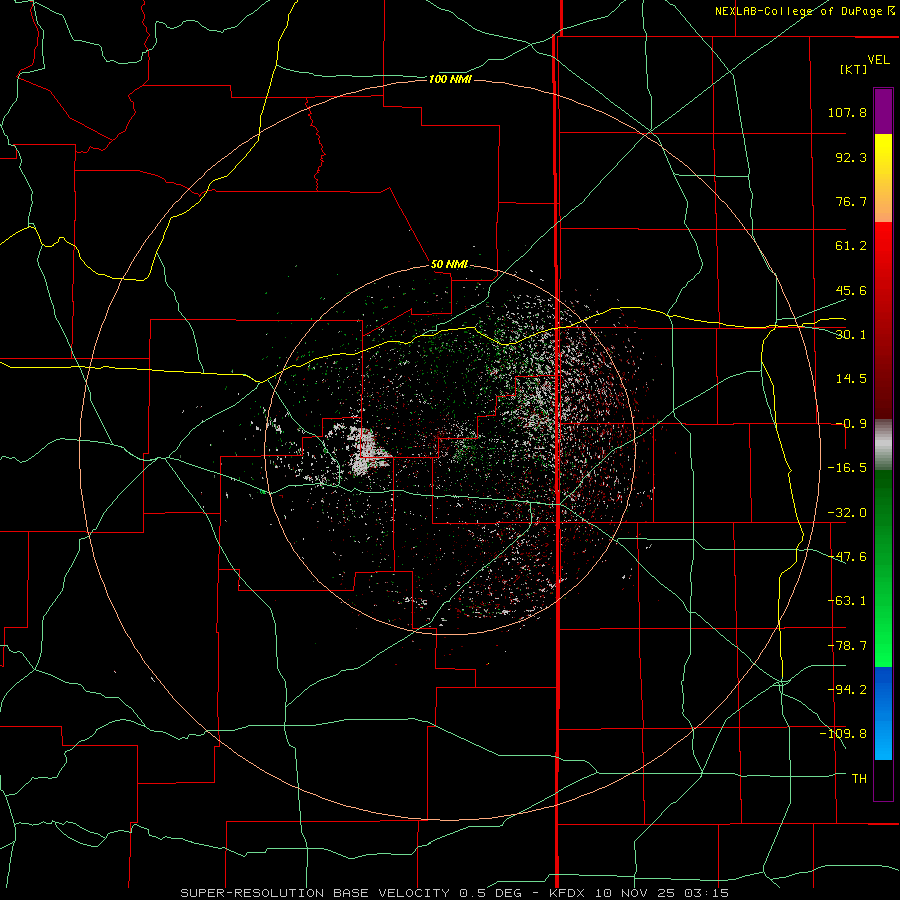Viewport: 900px width, 900px height.
Task: Click the gray near-zero segment of color bar
Action: coord(883,445)
